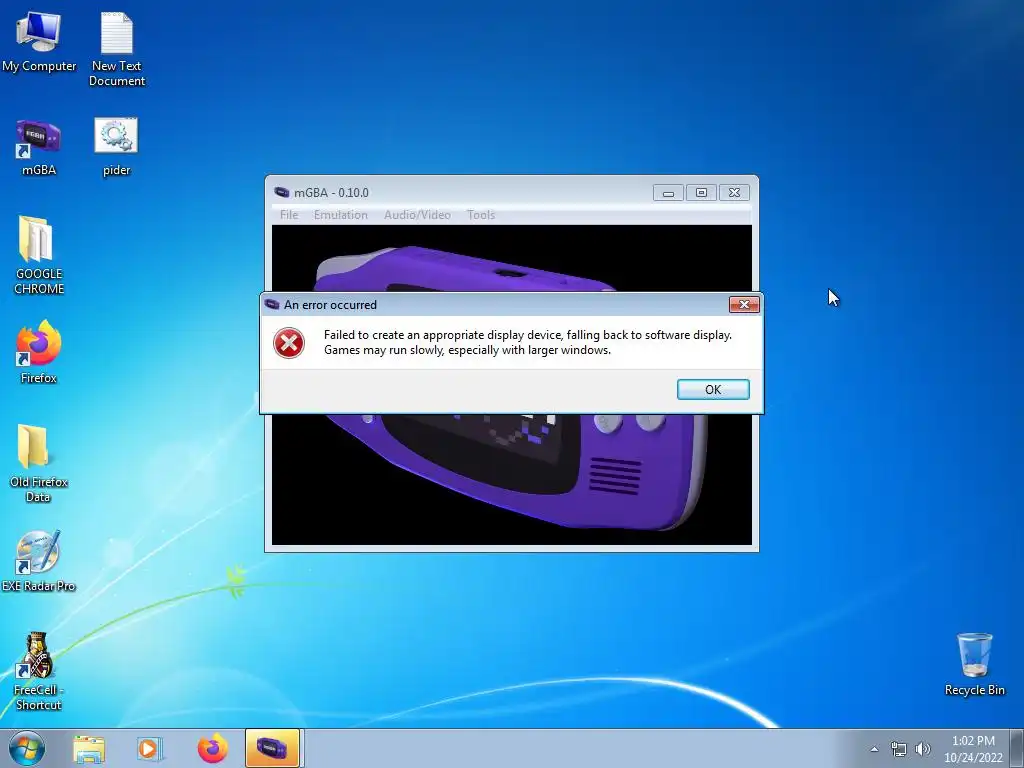
Task: Select the Recycle Bin icon
Action: pos(974,664)
